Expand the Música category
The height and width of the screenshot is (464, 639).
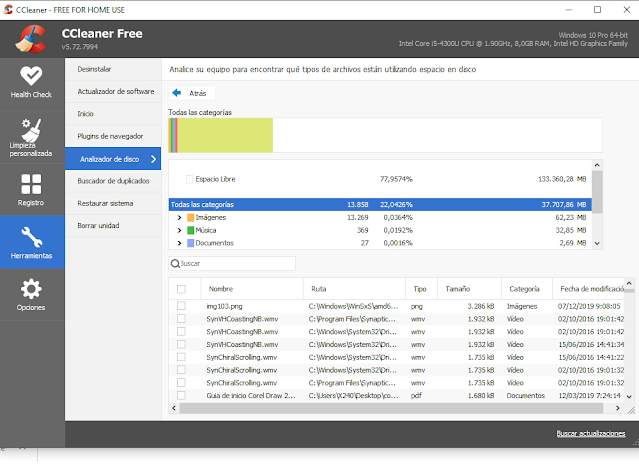pos(179,230)
